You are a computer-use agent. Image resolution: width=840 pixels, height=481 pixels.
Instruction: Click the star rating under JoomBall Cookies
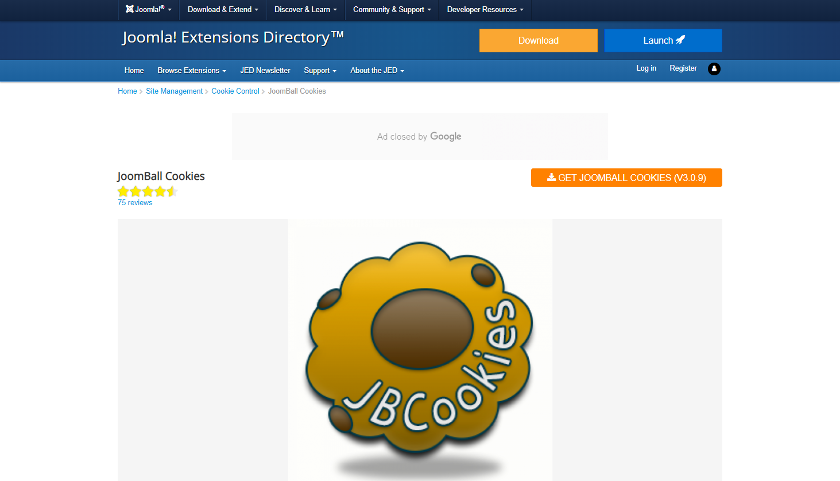click(x=147, y=191)
